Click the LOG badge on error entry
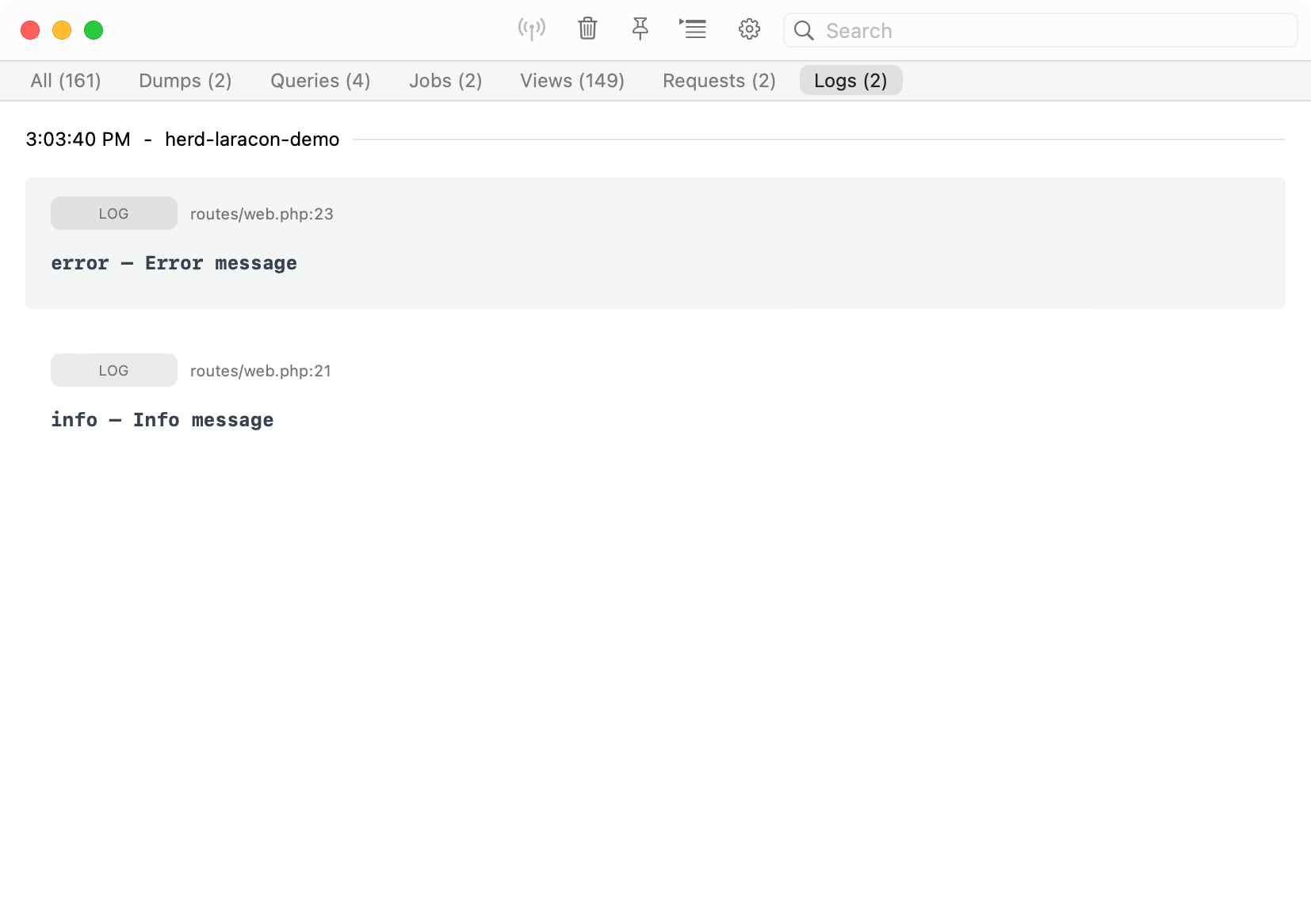The width and height of the screenshot is (1311, 924). pyautogui.click(x=113, y=214)
